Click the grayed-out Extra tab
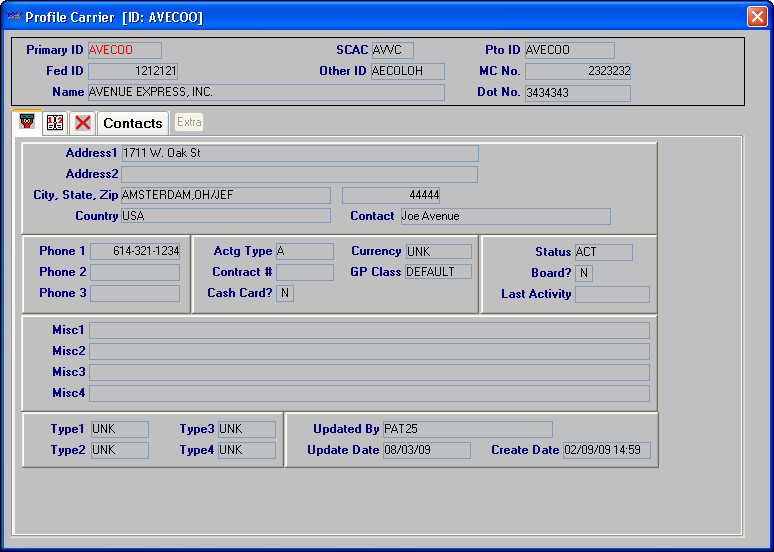 tap(189, 122)
